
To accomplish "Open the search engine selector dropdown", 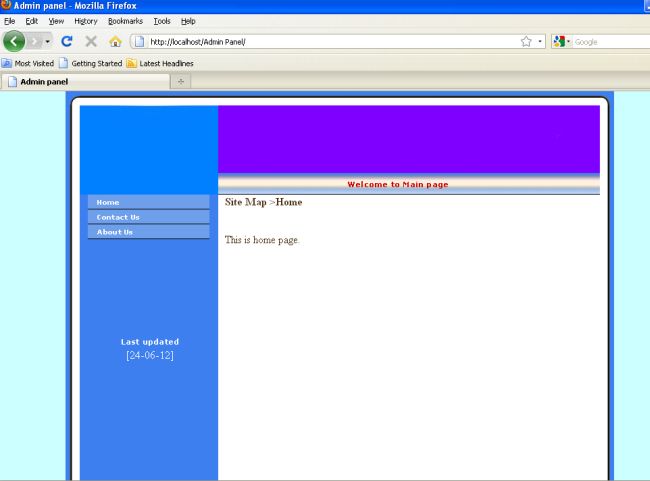I will [x=568, y=41].
